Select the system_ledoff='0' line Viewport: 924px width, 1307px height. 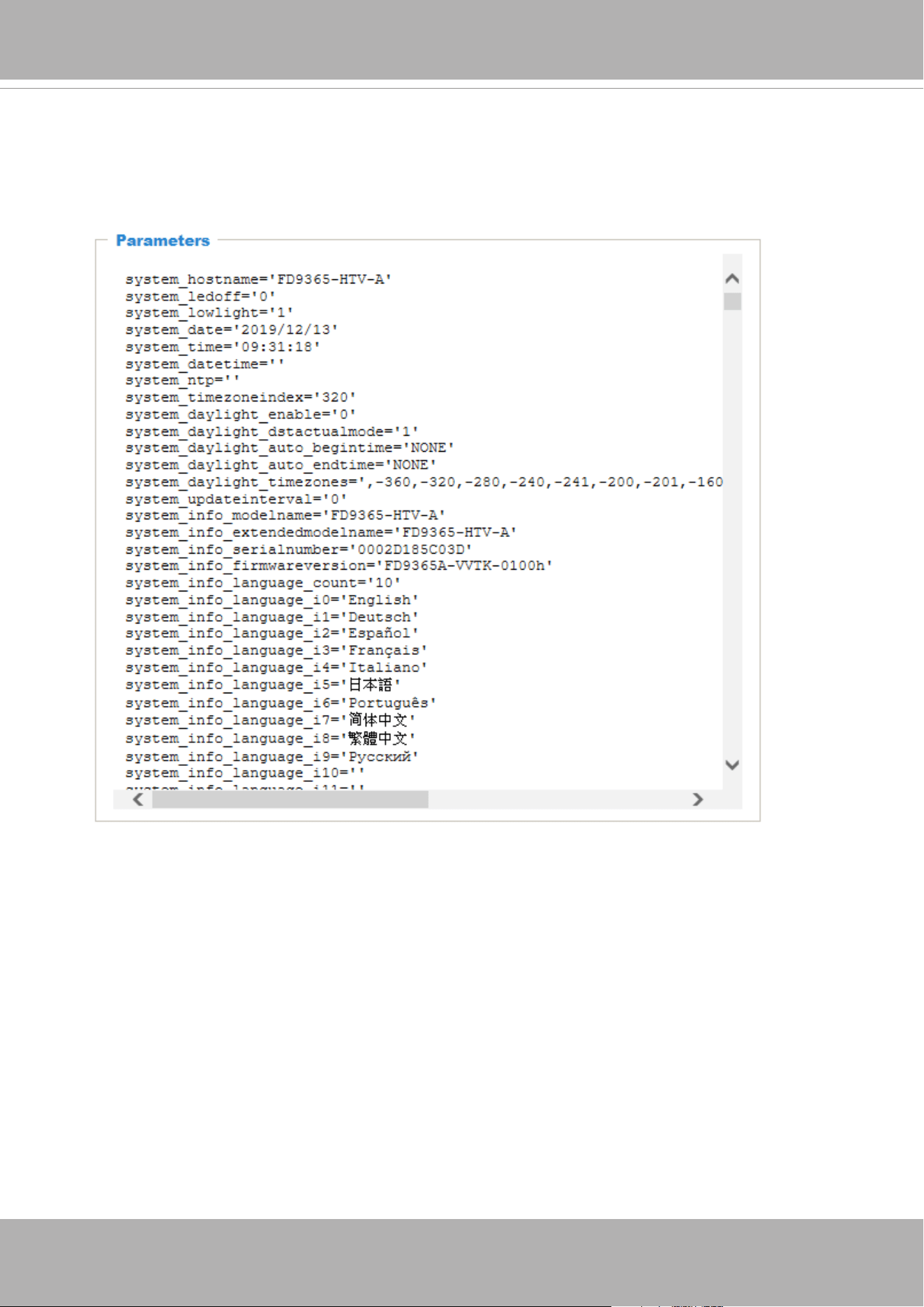[201, 297]
